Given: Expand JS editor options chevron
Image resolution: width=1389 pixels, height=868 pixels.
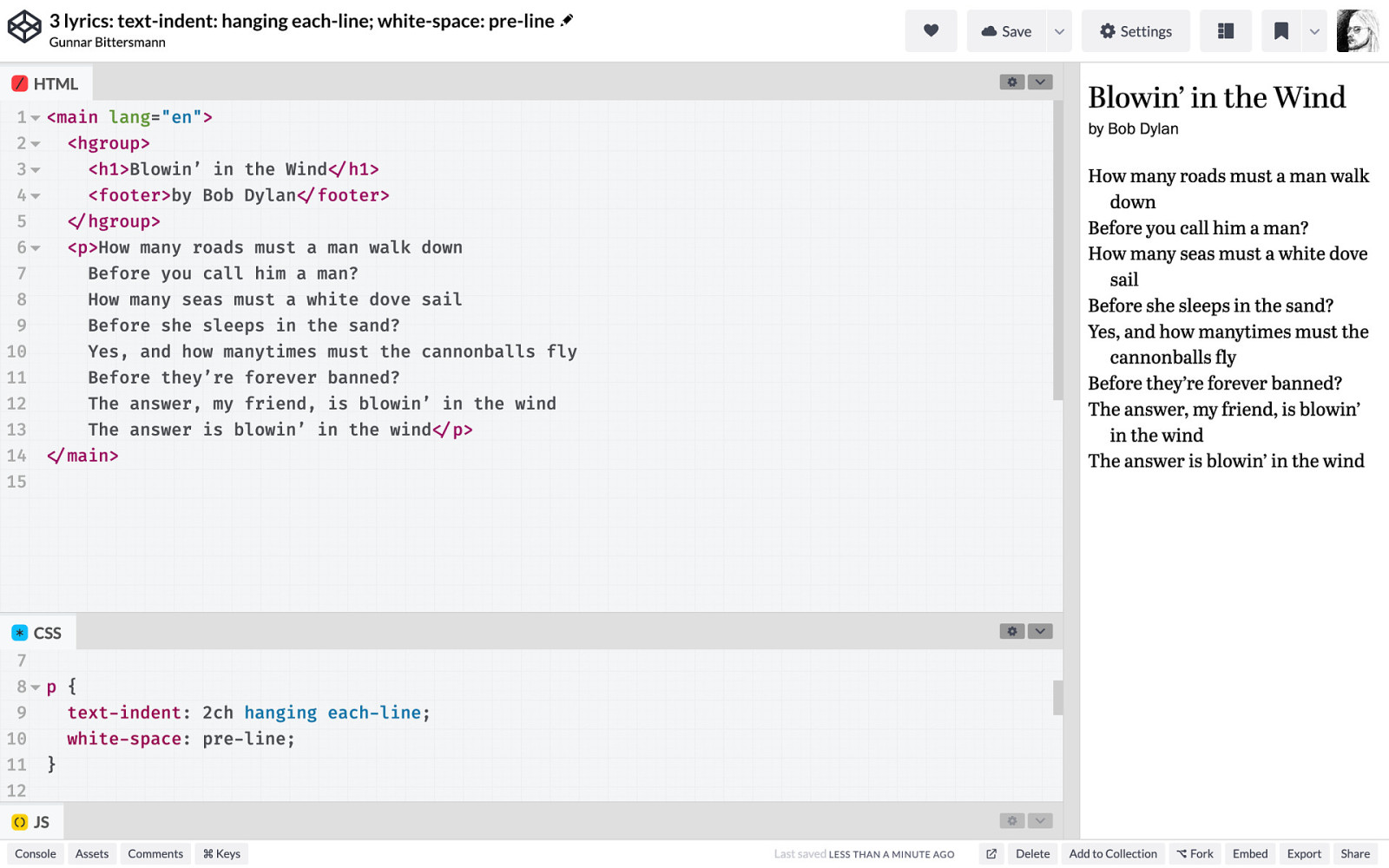Looking at the screenshot, I should click(1040, 820).
